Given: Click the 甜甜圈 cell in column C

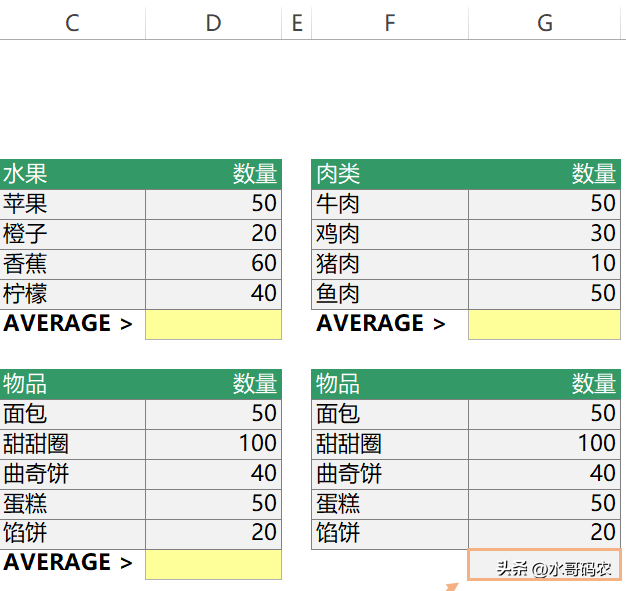Looking at the screenshot, I should pyautogui.click(x=72, y=444).
